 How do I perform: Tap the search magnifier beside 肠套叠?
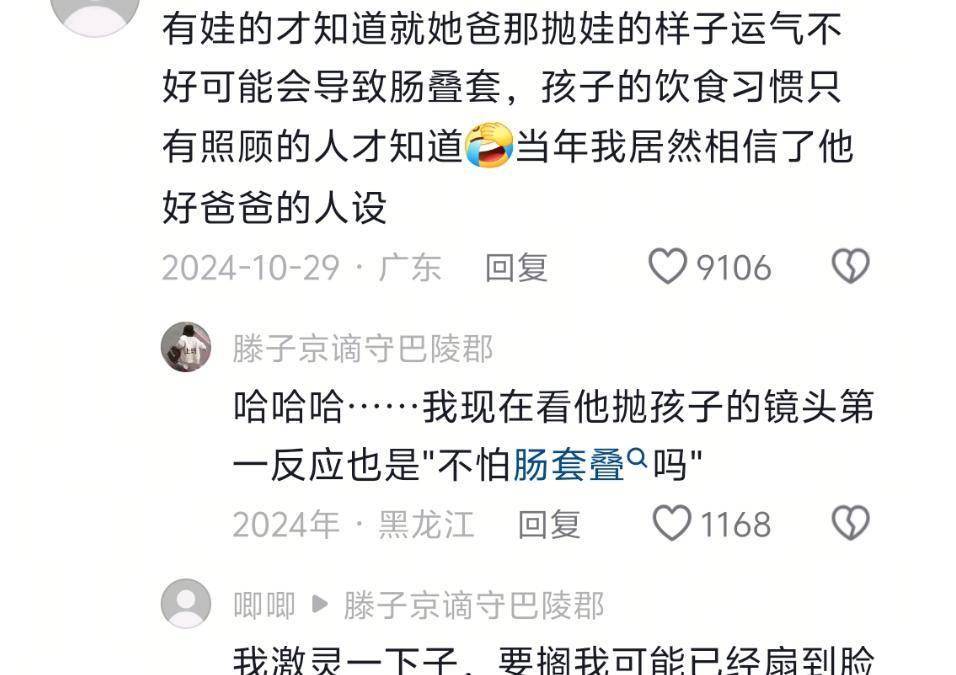[x=637, y=457]
